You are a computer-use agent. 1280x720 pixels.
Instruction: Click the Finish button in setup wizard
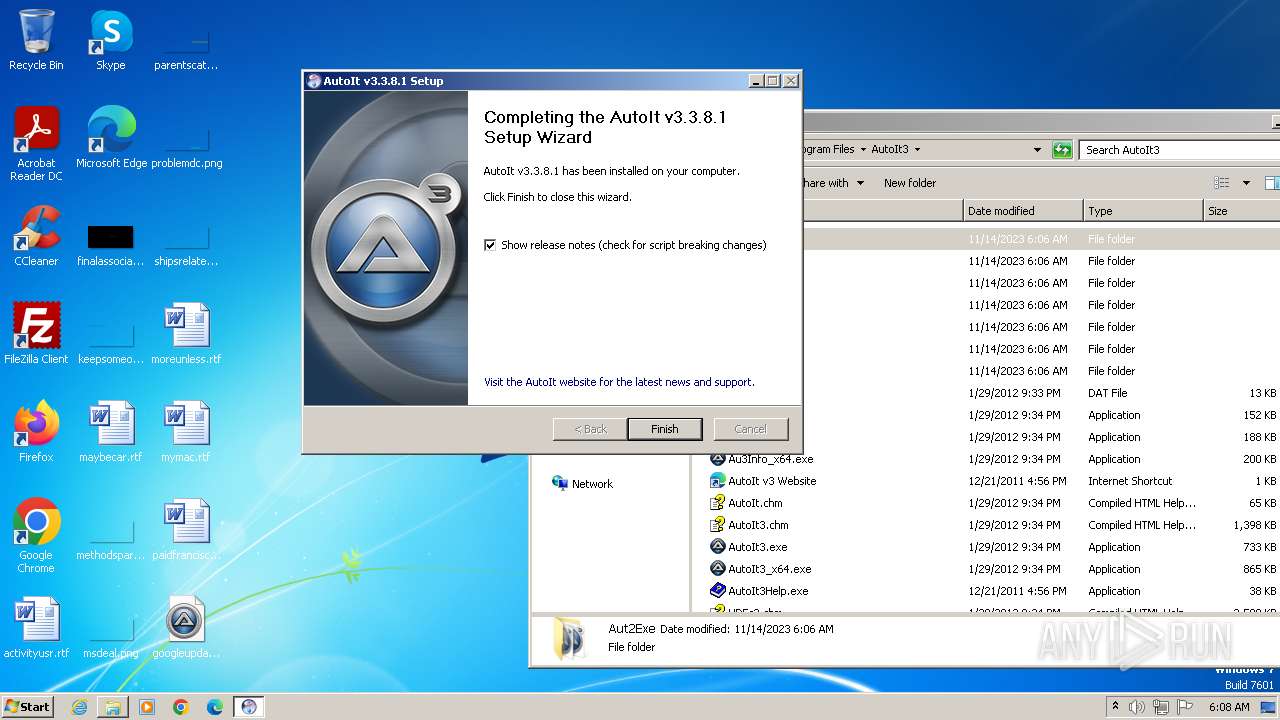click(x=664, y=429)
